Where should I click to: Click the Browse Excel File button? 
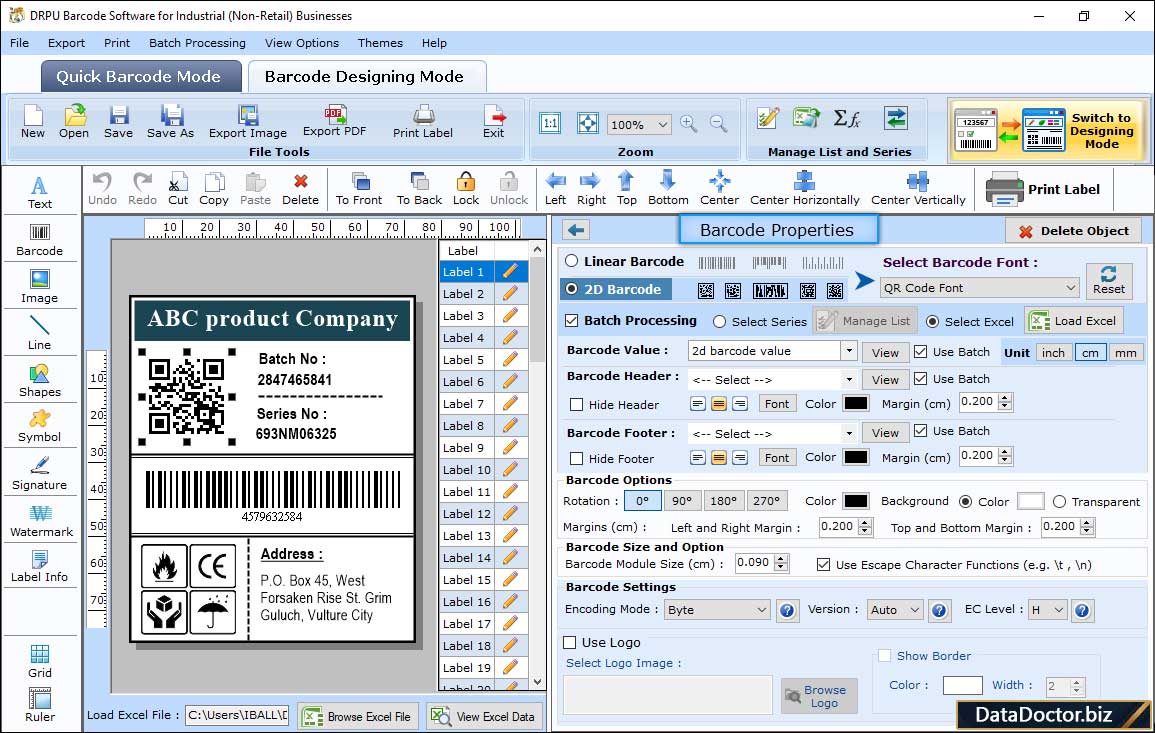click(359, 716)
